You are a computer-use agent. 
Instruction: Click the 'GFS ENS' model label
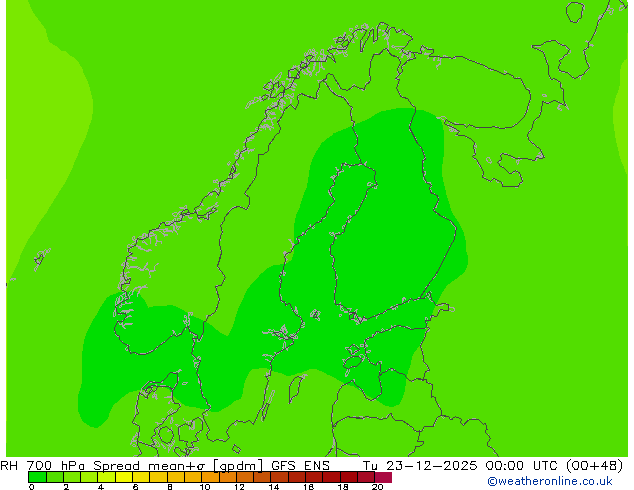pyautogui.click(x=300, y=466)
